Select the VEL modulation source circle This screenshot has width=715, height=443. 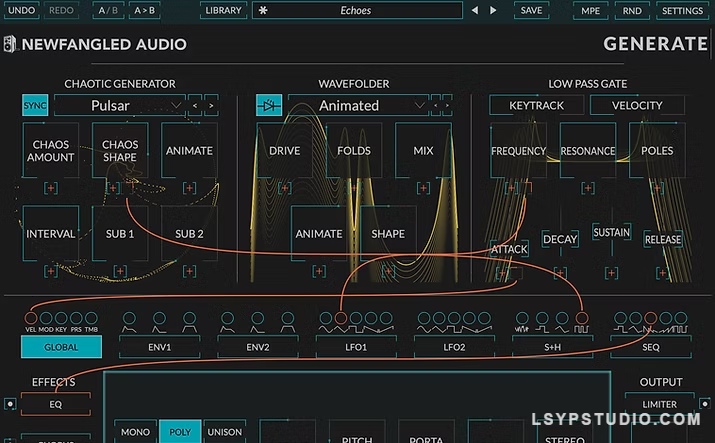click(x=31, y=318)
